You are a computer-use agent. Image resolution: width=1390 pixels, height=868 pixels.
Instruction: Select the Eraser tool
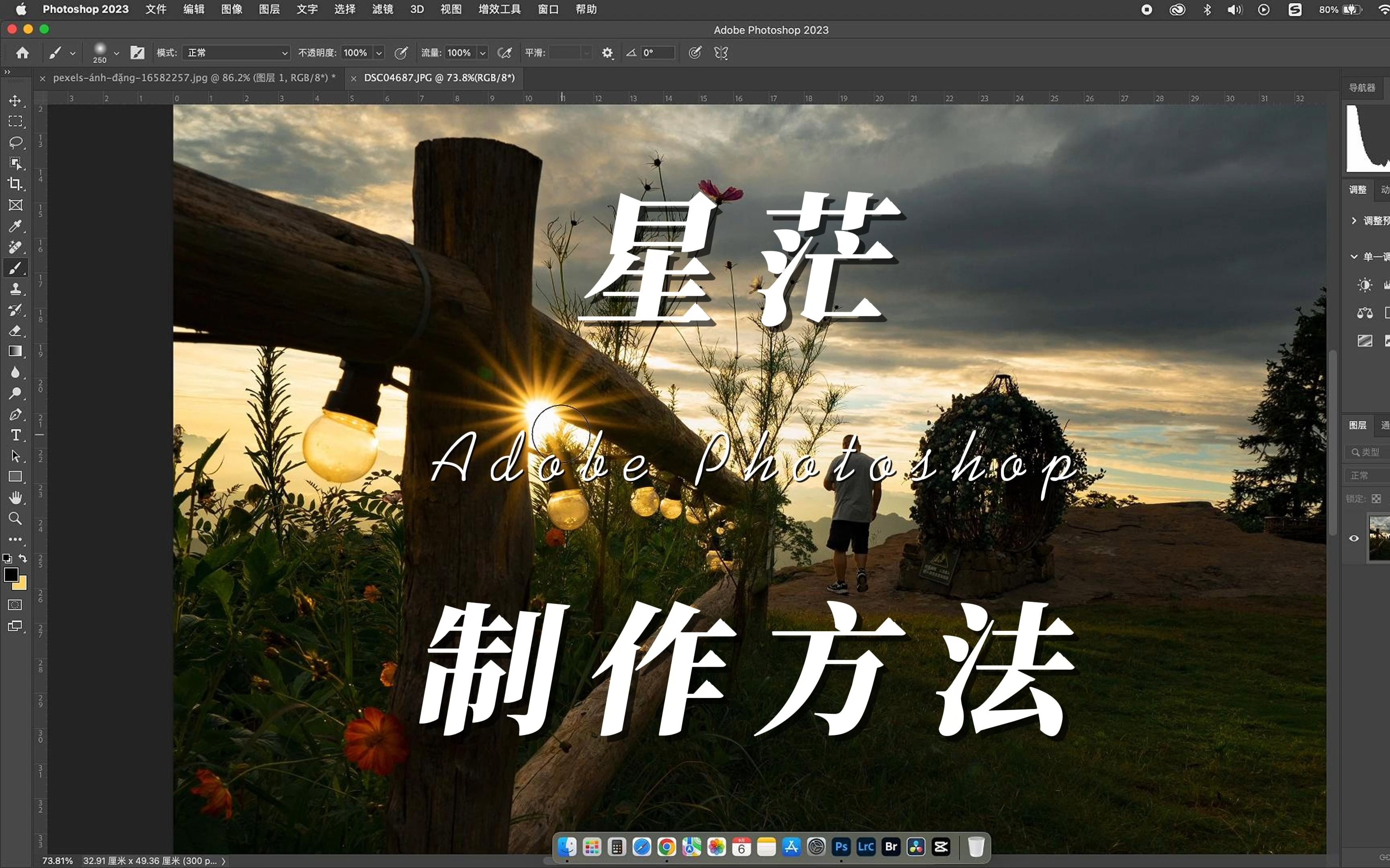[x=16, y=331]
